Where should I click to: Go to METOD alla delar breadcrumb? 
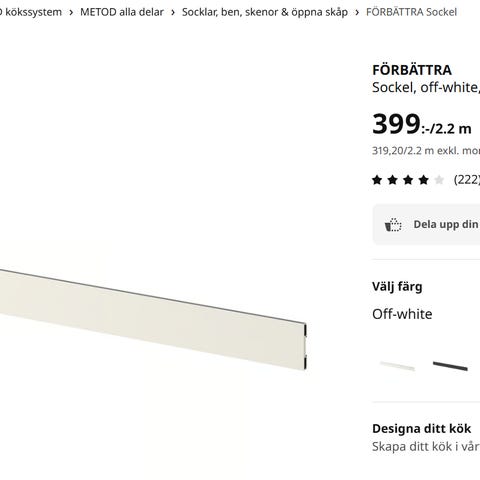tap(122, 12)
